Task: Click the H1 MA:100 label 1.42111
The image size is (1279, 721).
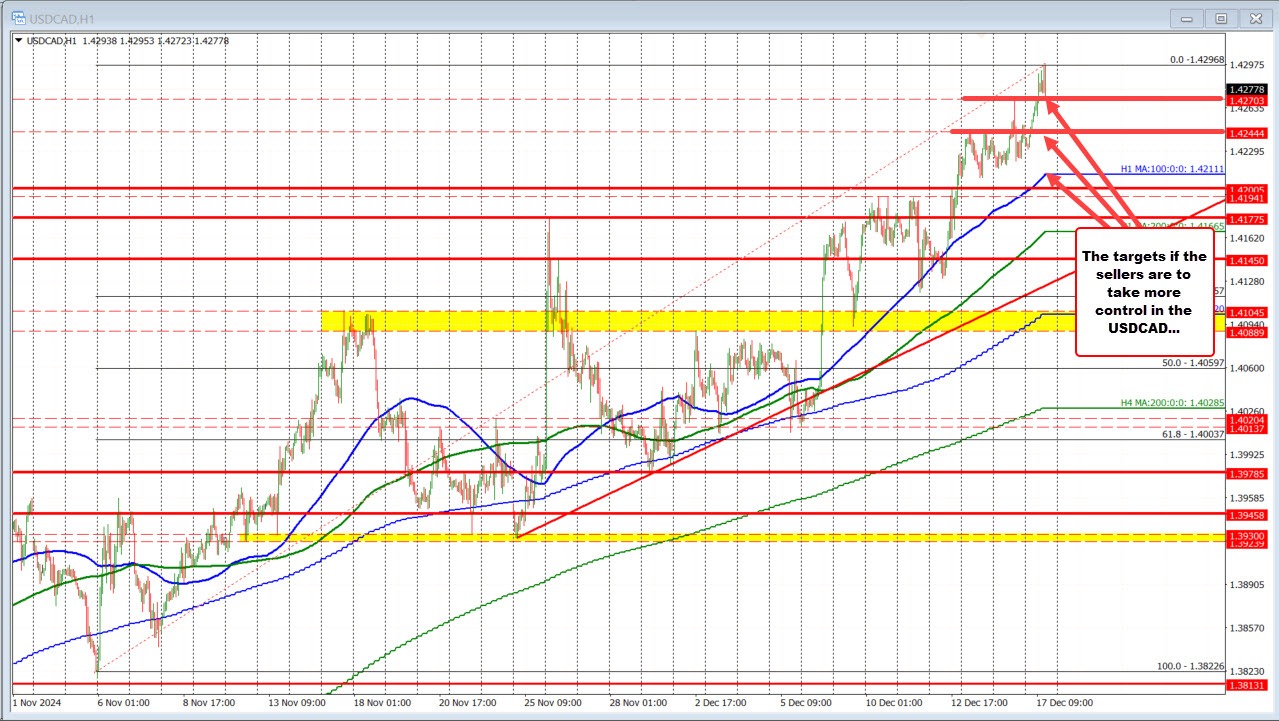Action: (x=1172, y=169)
